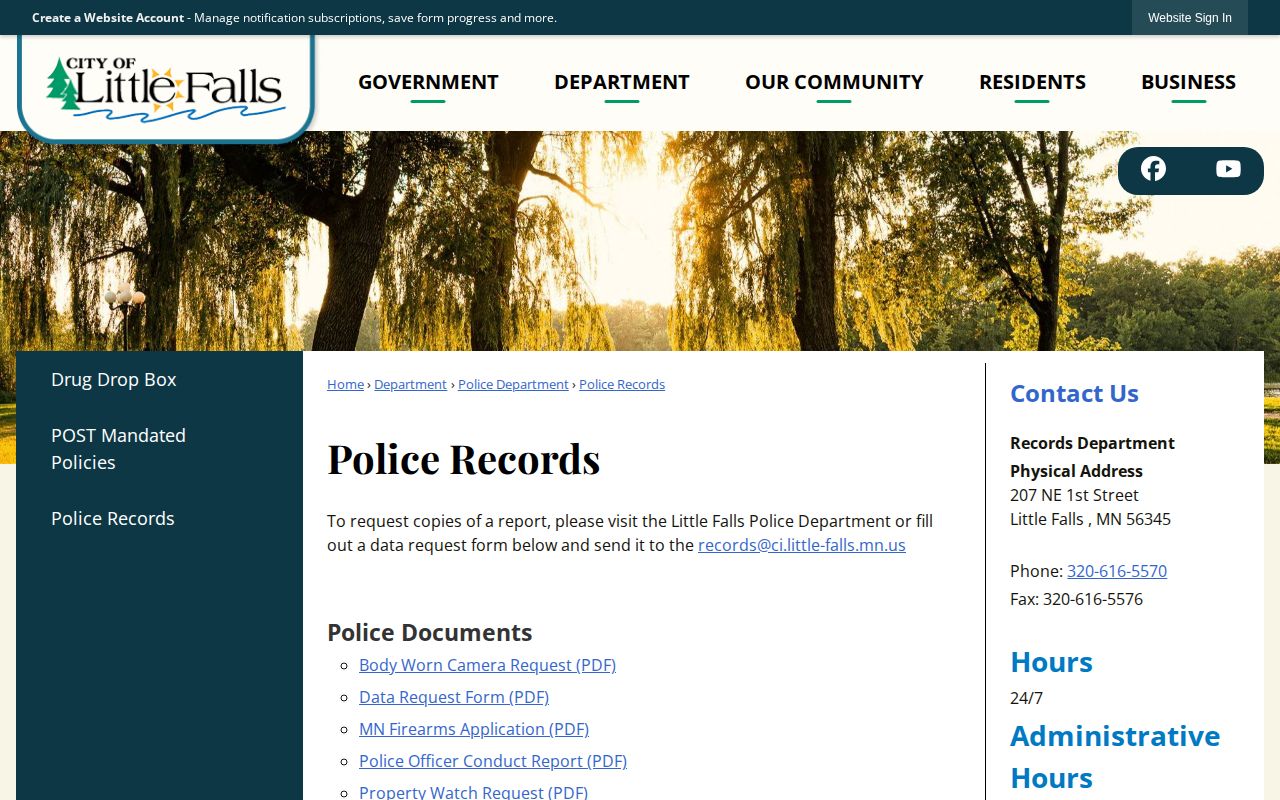1280x800 pixels.
Task: Open Police Officer Conduct Report PDF
Action: (493, 761)
